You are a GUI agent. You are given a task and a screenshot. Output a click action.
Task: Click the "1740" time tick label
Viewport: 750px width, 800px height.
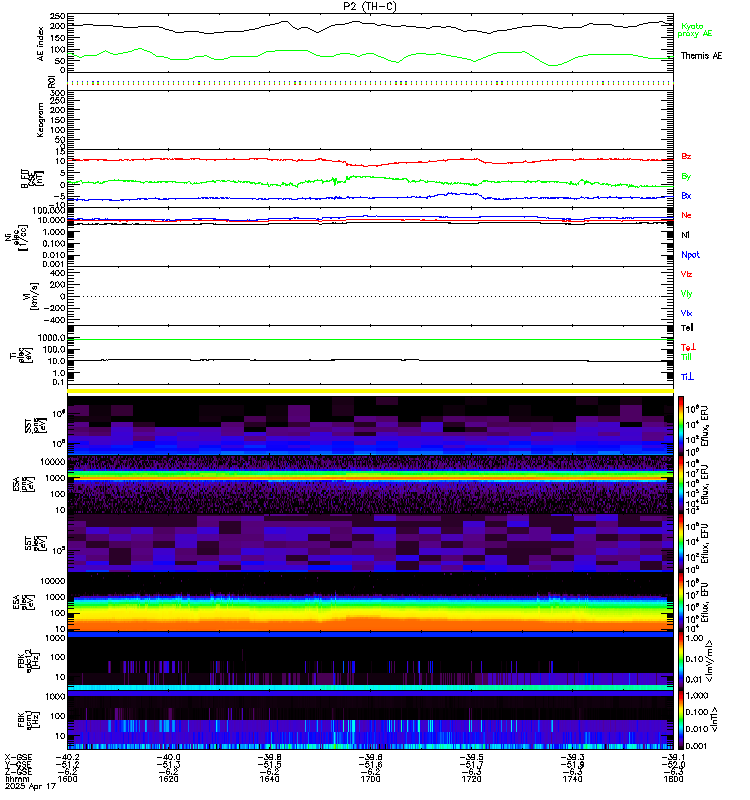coord(572,779)
